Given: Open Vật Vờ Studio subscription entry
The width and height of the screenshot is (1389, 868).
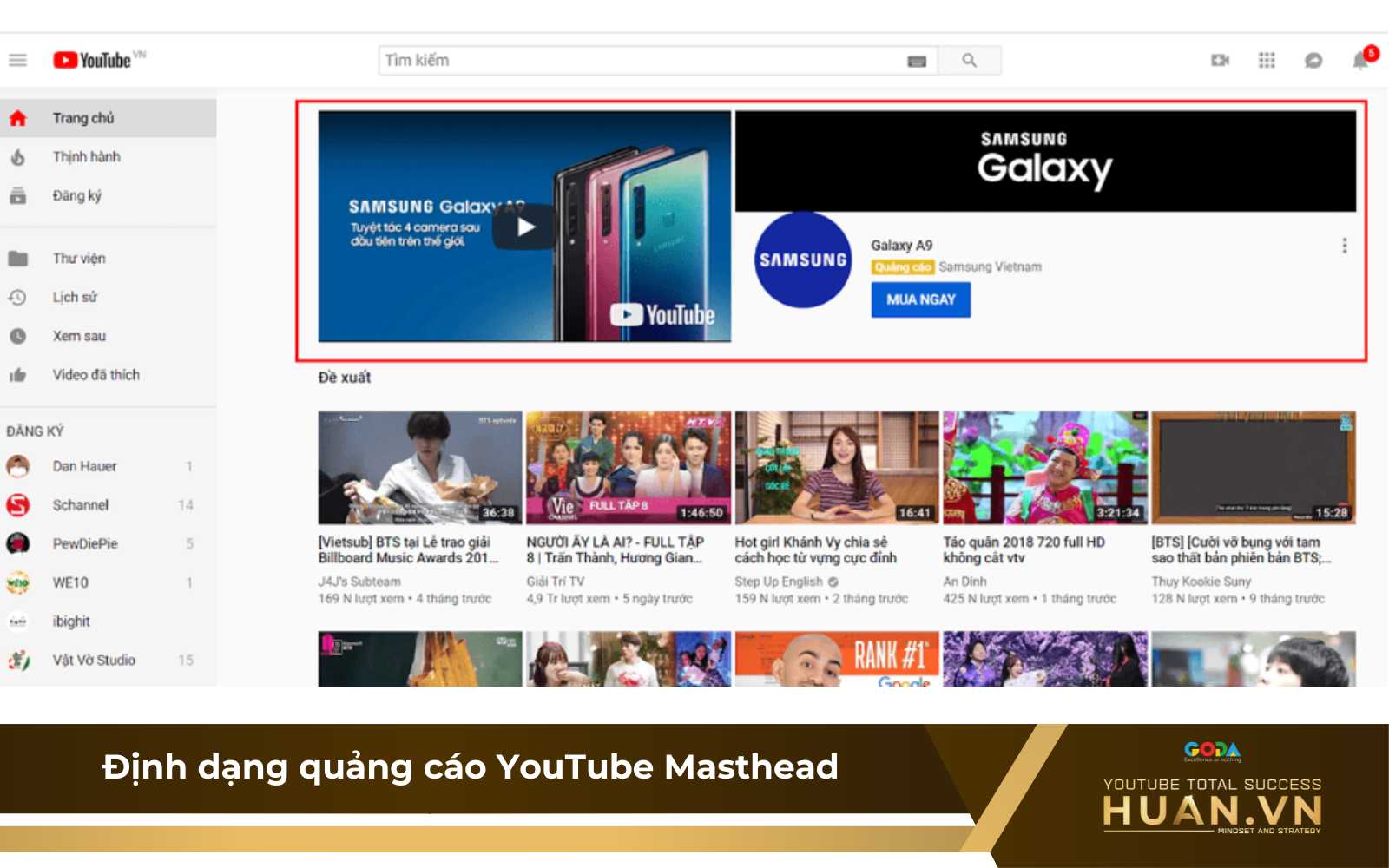Looking at the screenshot, I should click(x=108, y=660).
